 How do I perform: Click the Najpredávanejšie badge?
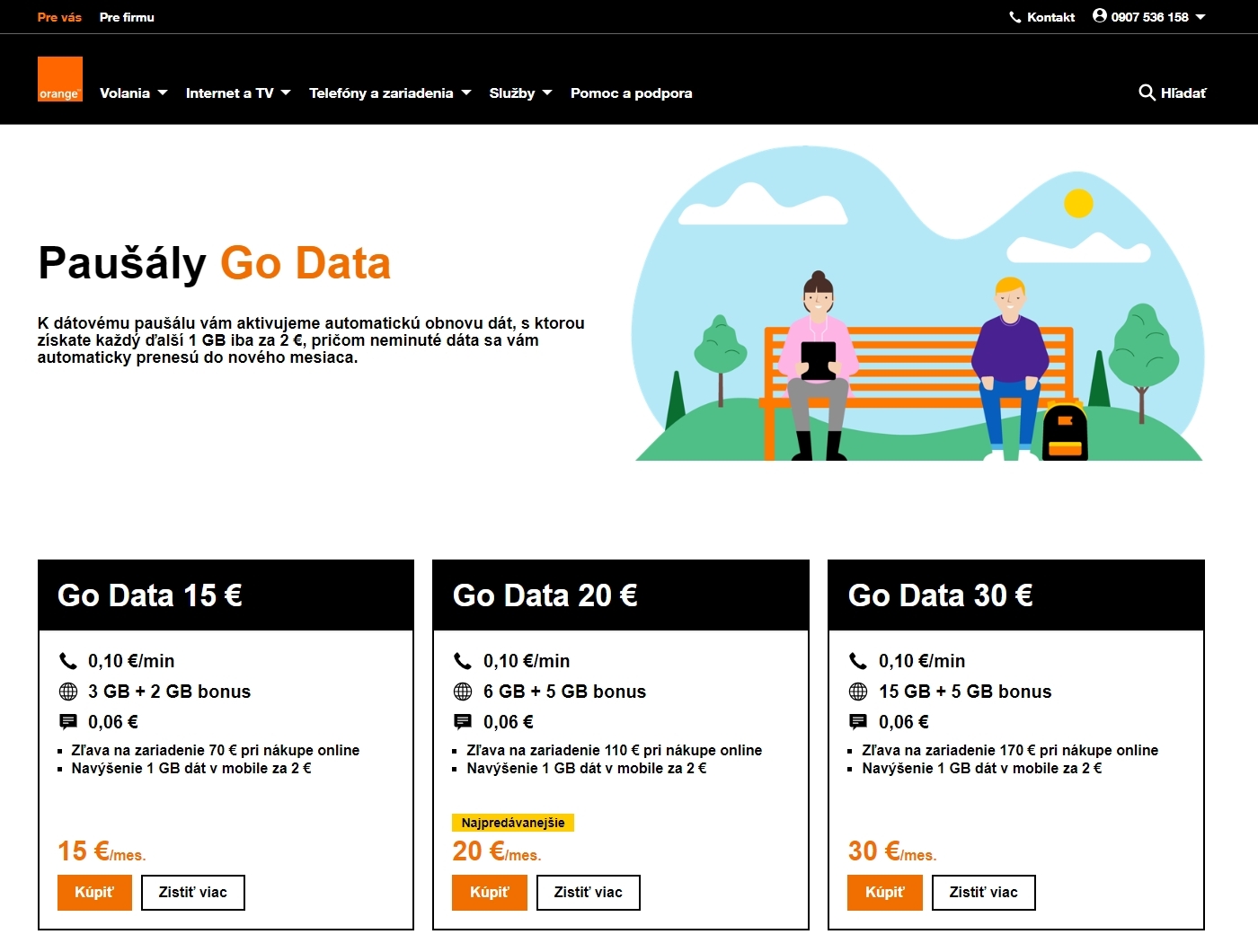513,823
